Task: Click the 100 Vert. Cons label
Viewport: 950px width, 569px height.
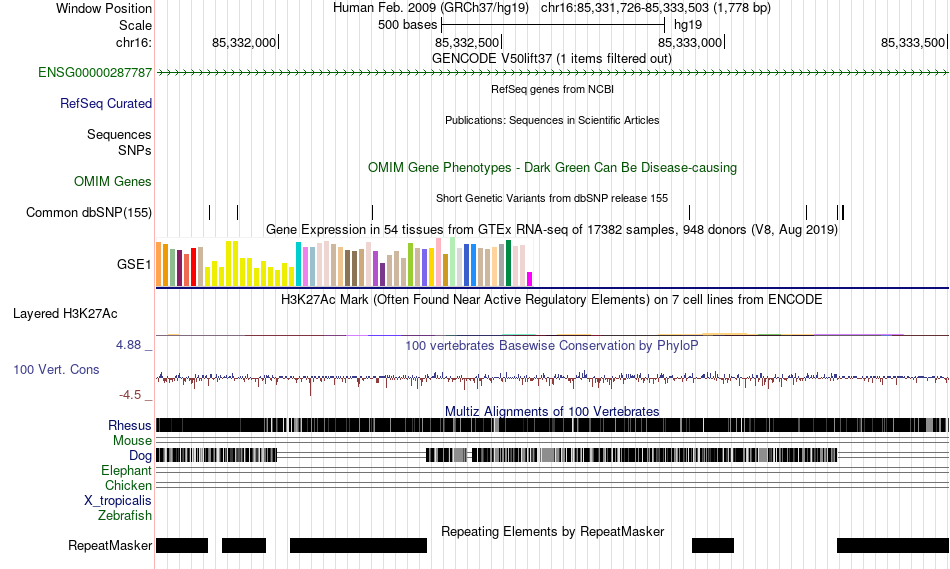Action: click(56, 370)
